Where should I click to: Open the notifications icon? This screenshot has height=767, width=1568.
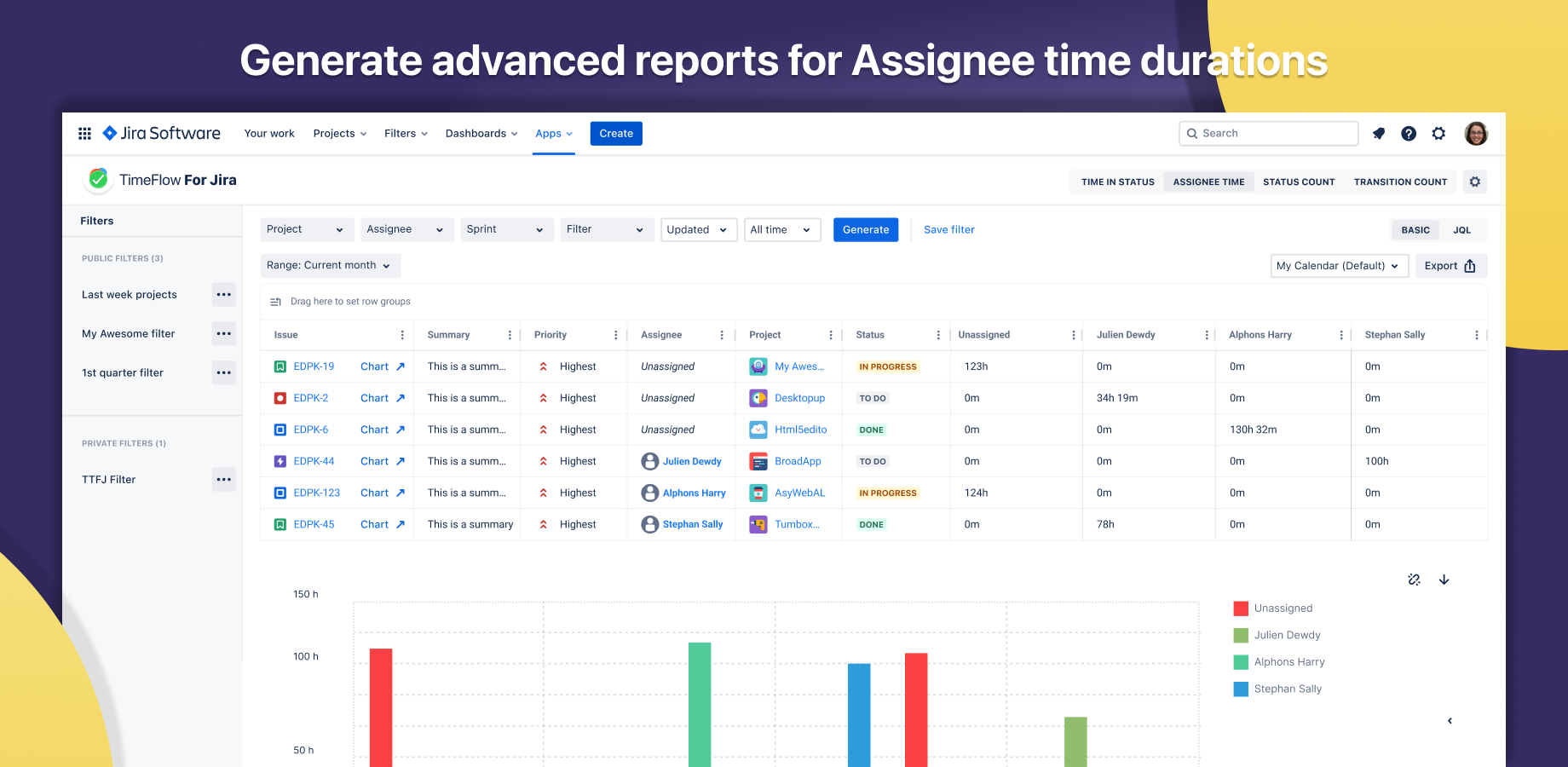point(1379,134)
